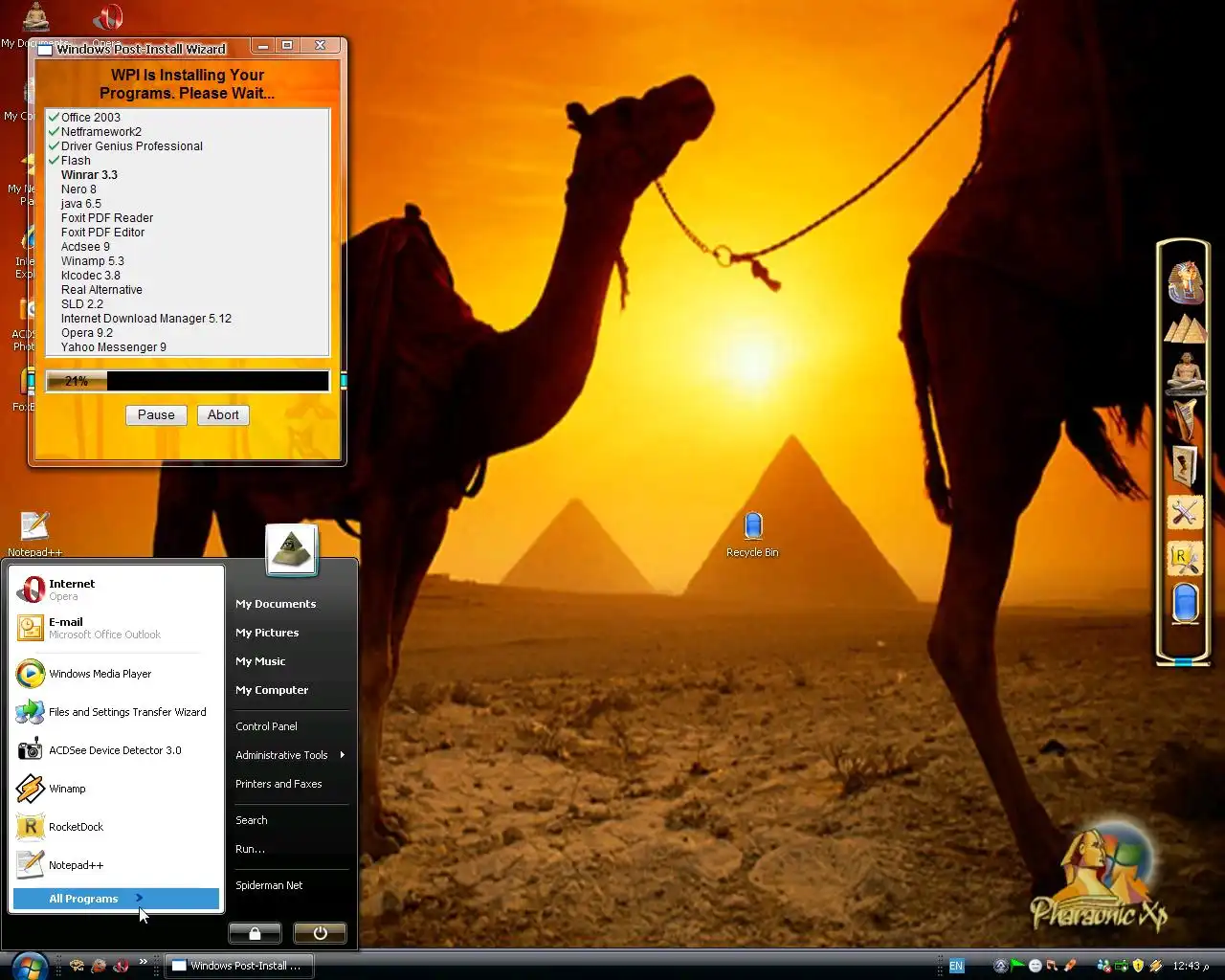Click the music note tray icon
The height and width of the screenshot is (980, 1225).
pos(1052,966)
